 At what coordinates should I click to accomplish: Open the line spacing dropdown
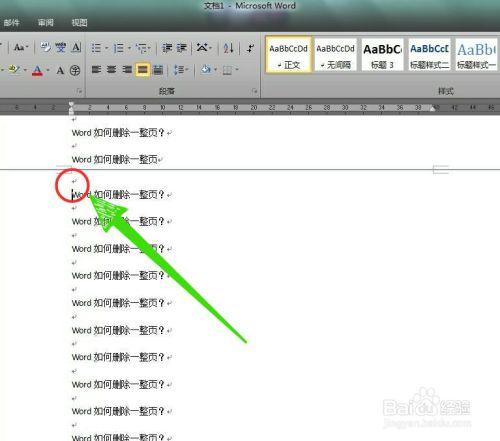[181, 70]
